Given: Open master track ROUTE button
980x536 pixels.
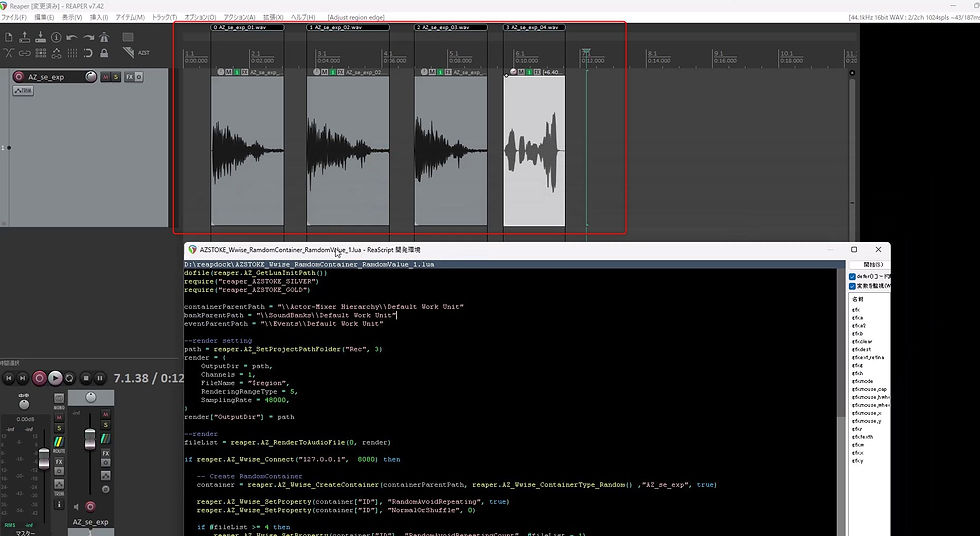Looking at the screenshot, I should tap(59, 444).
